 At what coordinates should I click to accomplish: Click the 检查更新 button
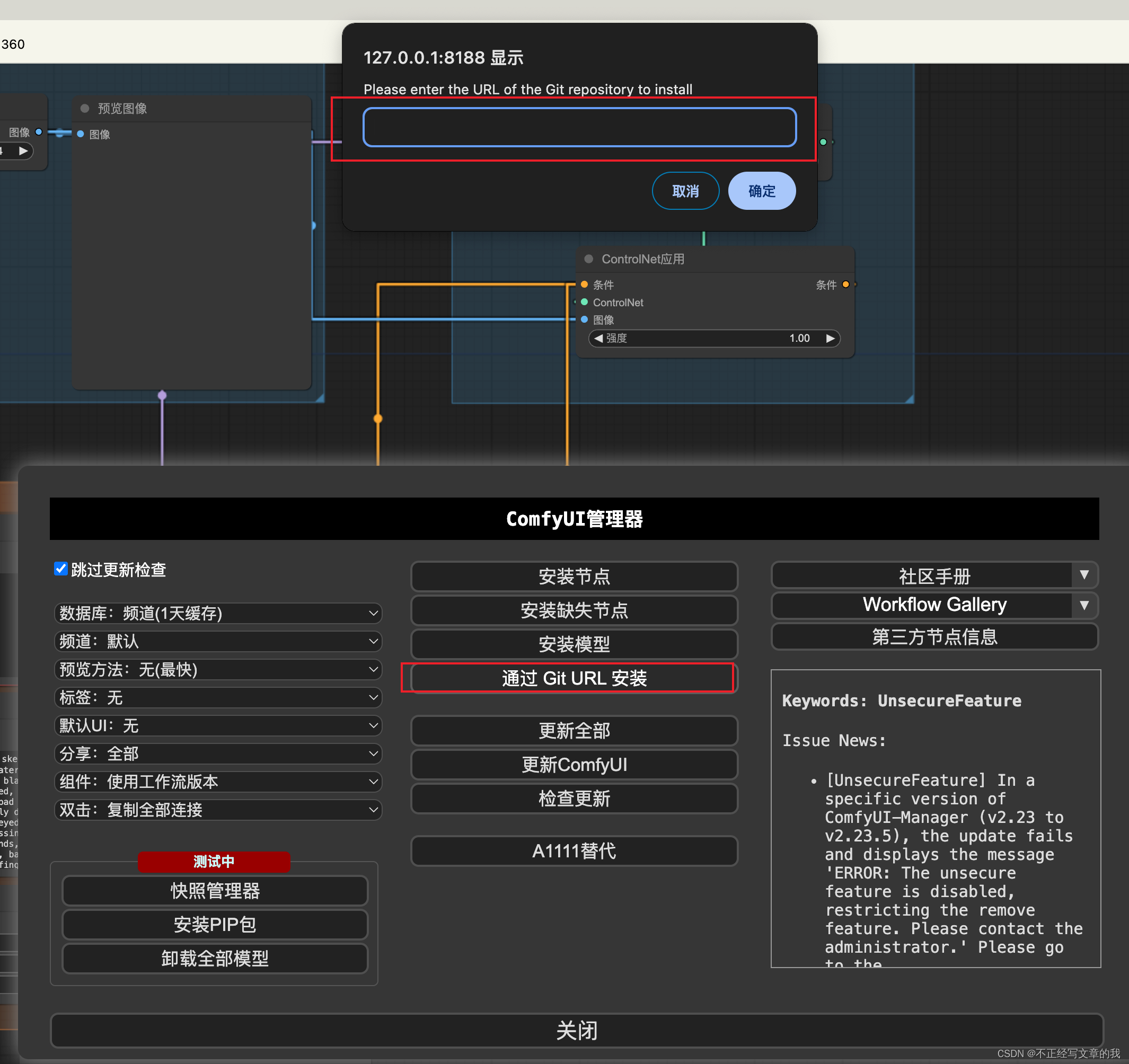[574, 799]
